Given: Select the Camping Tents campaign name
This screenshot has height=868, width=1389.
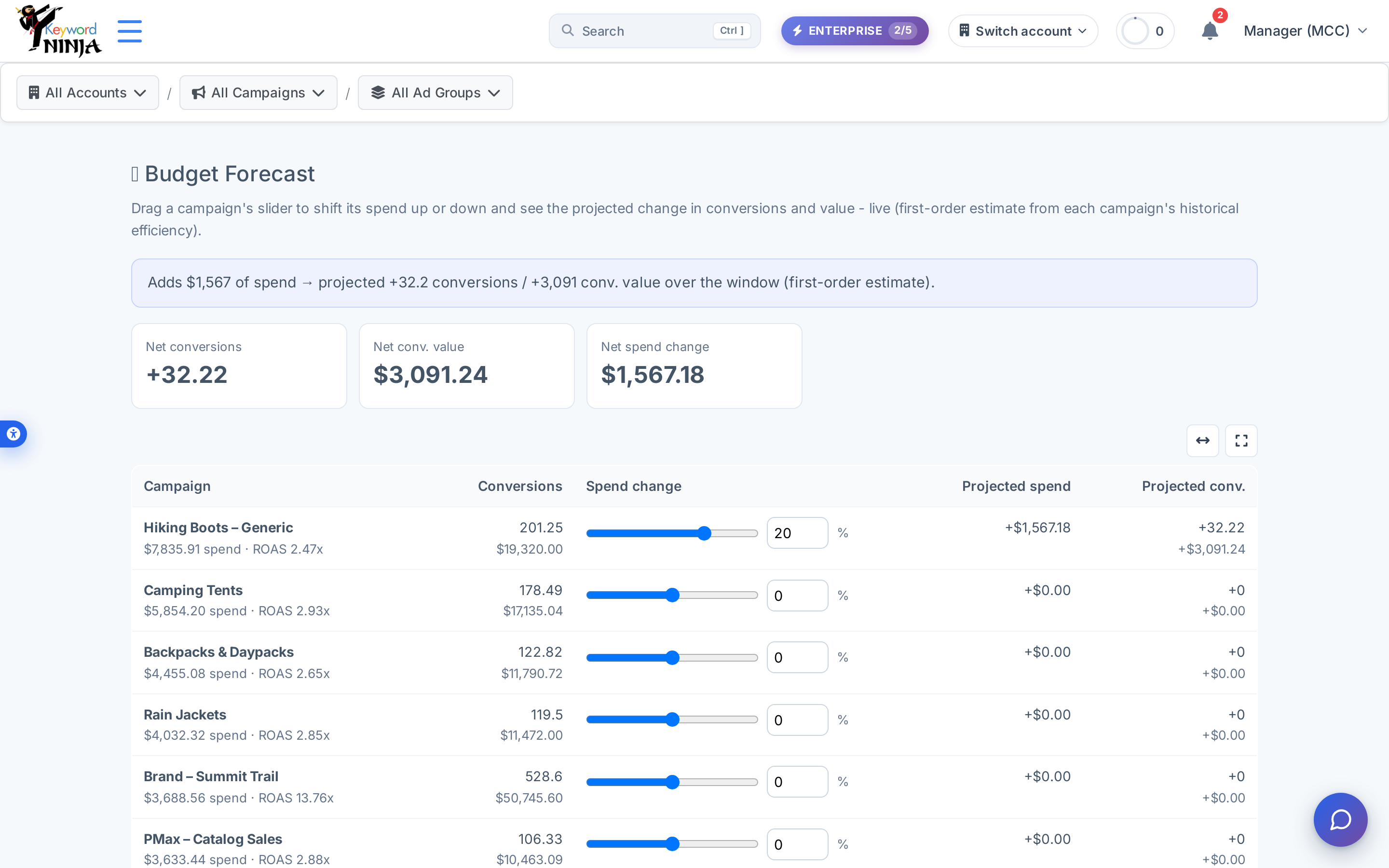Looking at the screenshot, I should [193, 590].
